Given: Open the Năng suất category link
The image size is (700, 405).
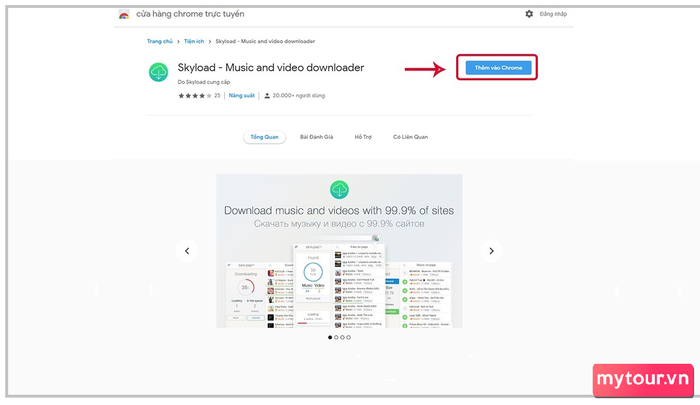Looking at the screenshot, I should tap(242, 96).
